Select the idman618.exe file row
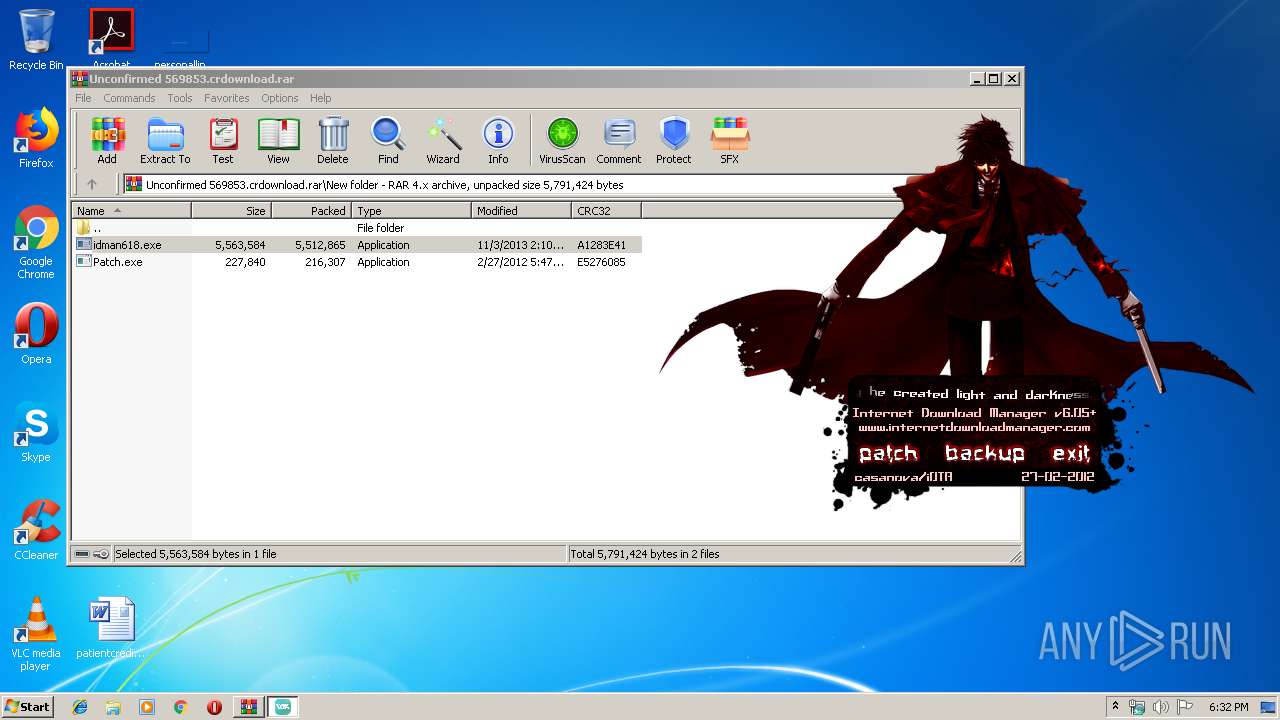 (x=357, y=244)
